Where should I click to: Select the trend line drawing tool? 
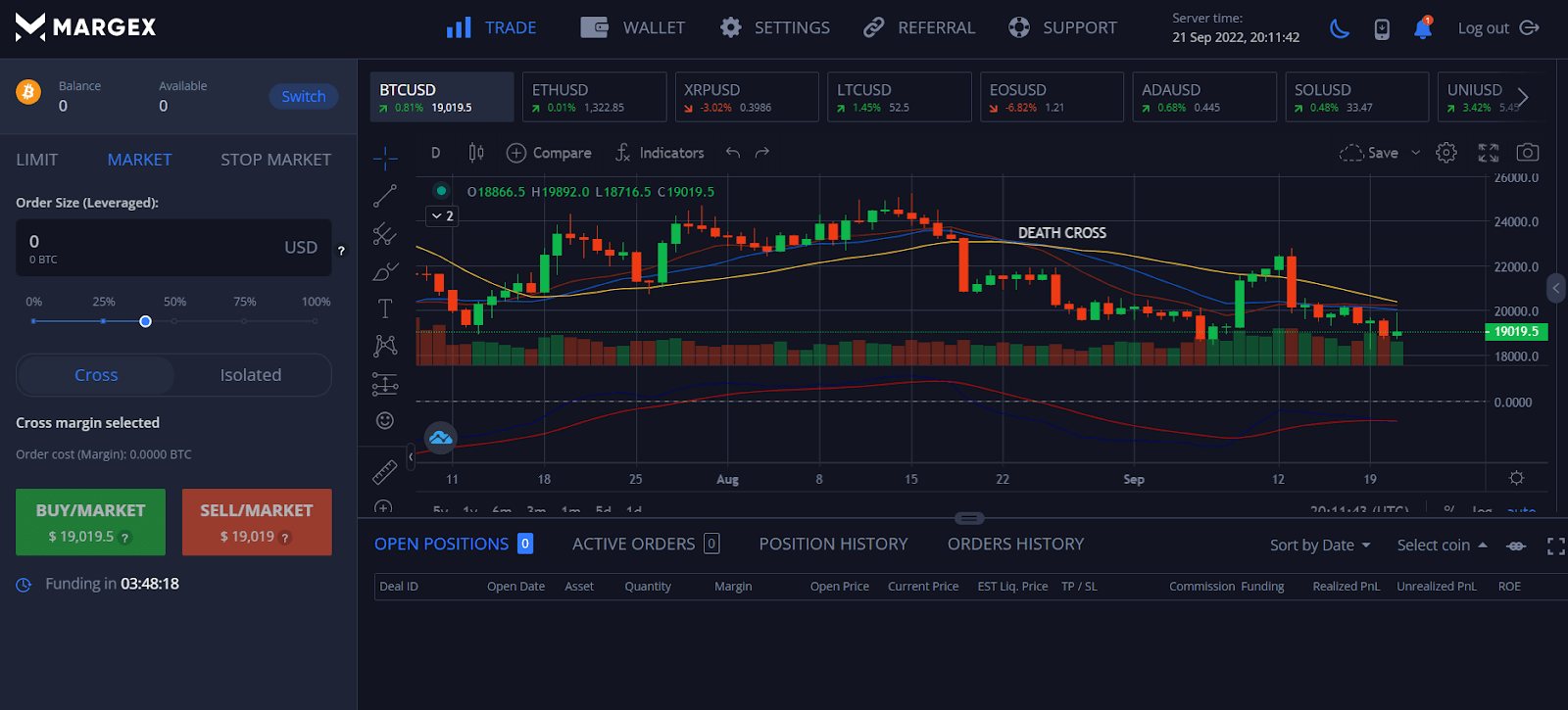tap(385, 196)
